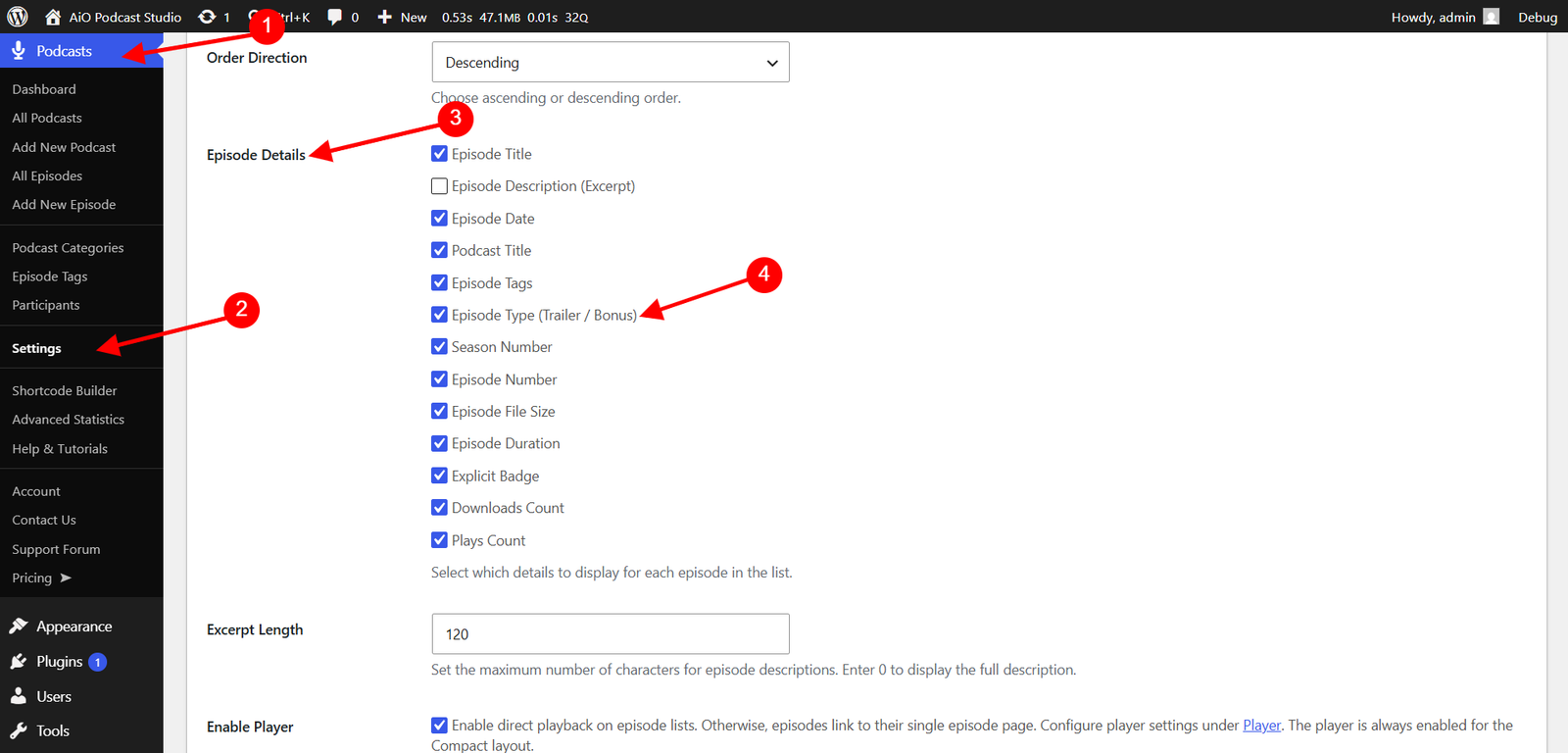
Task: Enable the Episode Description (Excerpt) checkbox
Action: click(x=440, y=186)
